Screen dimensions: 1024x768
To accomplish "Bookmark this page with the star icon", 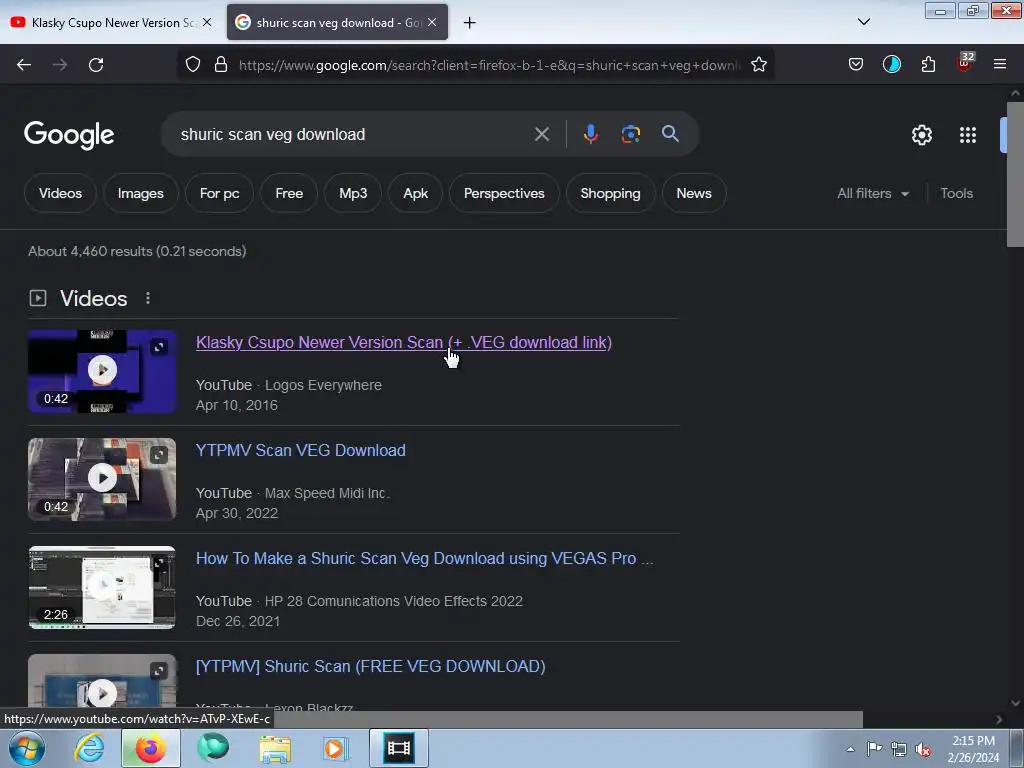I will point(758,65).
